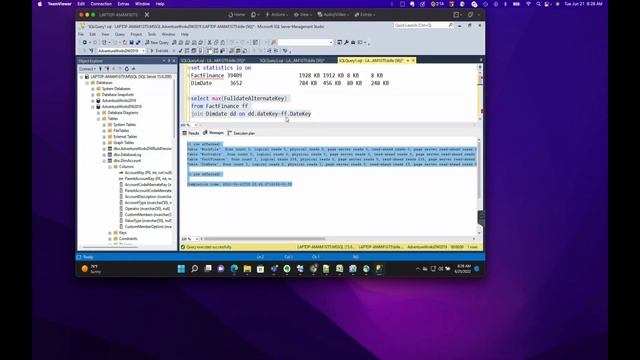Image resolution: width=640 pixels, height=360 pixels.
Task: Open the TeamViewer Actions menu
Action: pos(276,15)
